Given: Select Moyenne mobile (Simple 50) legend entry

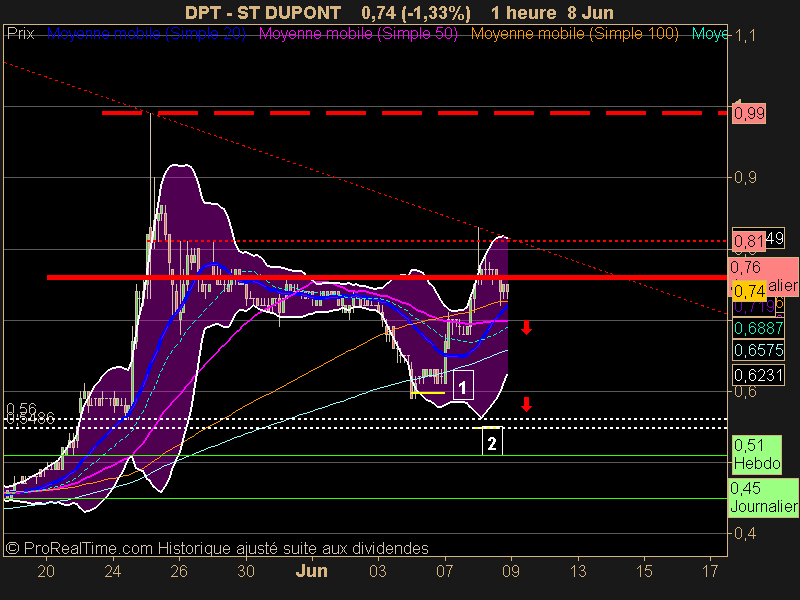Looking at the screenshot, I should click(359, 34).
